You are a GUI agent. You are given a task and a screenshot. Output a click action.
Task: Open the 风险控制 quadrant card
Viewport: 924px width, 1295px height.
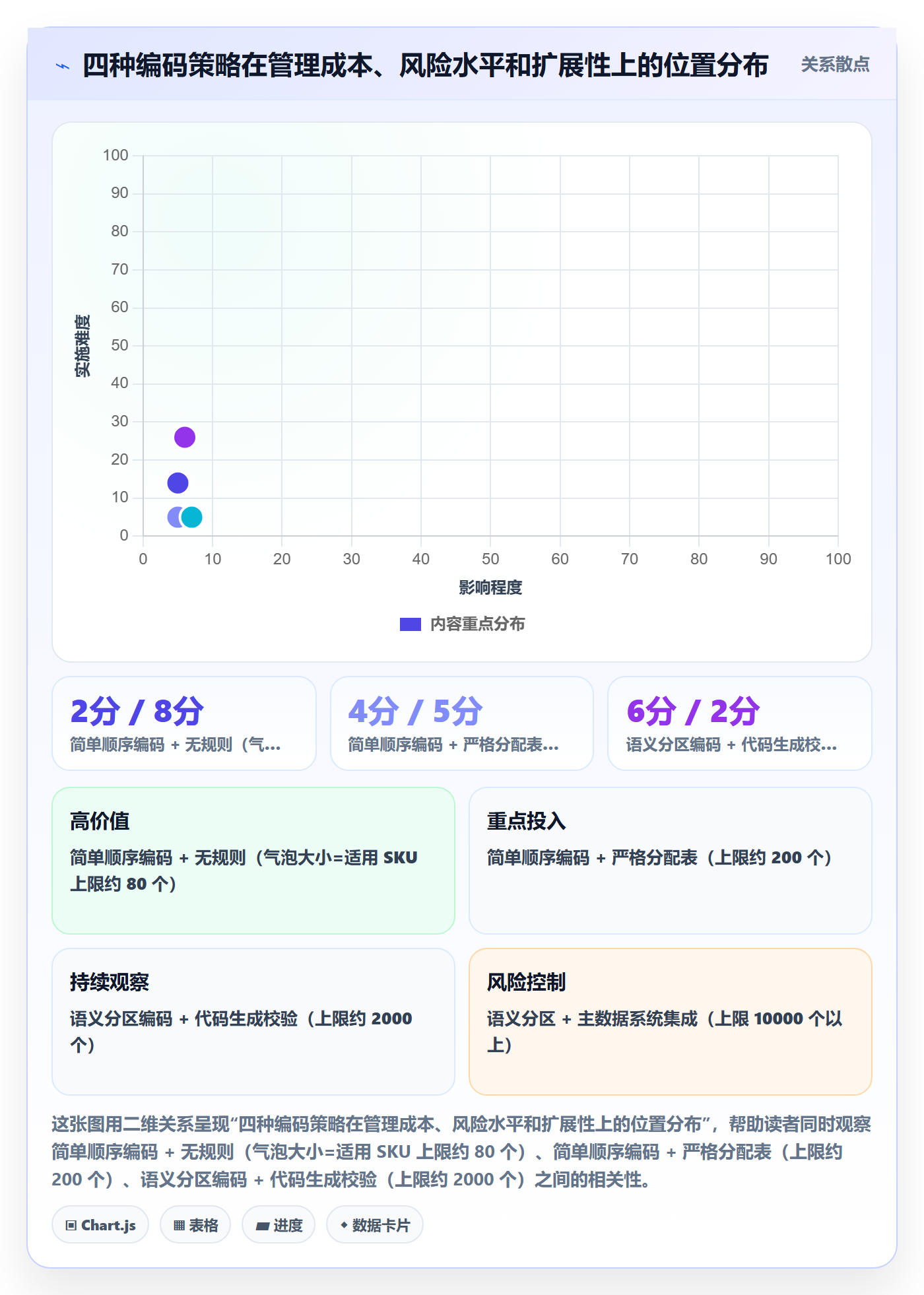pos(671,1022)
